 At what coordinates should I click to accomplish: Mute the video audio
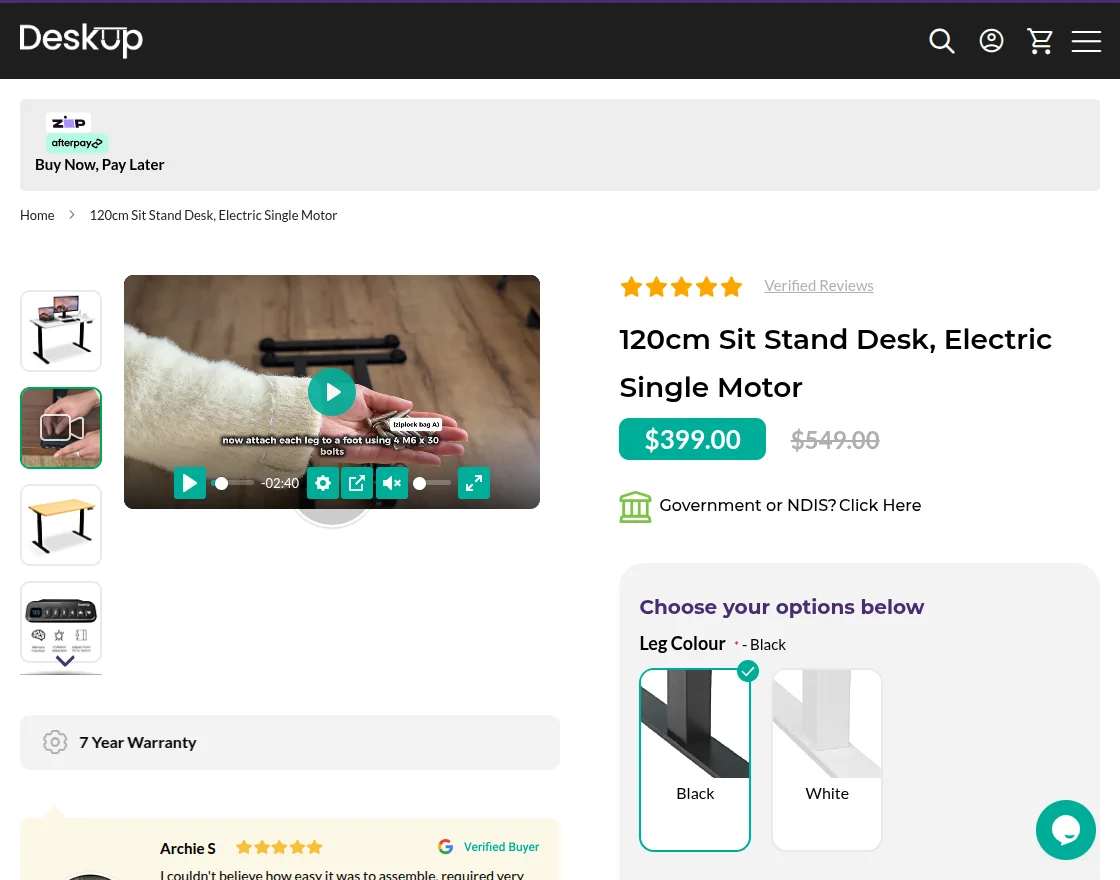(392, 483)
